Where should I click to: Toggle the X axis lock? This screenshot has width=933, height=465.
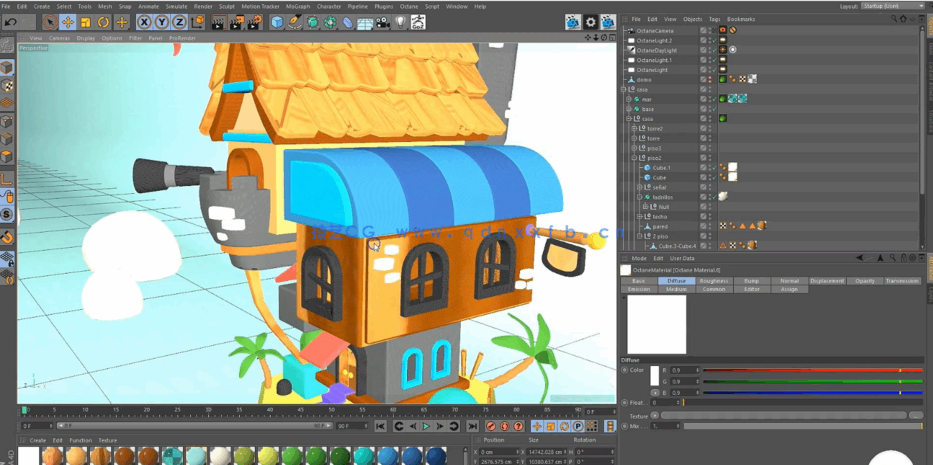pyautogui.click(x=145, y=23)
